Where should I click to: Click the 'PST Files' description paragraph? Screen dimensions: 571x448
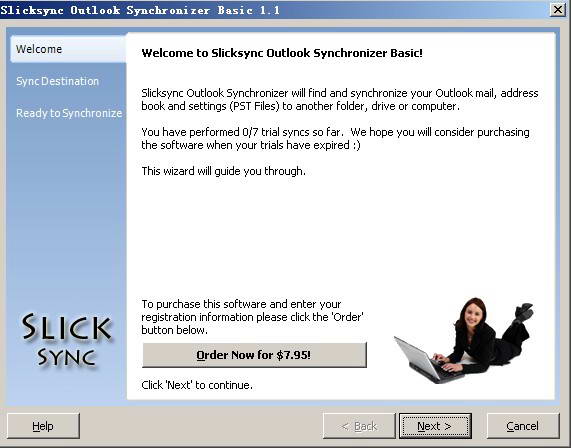339,99
